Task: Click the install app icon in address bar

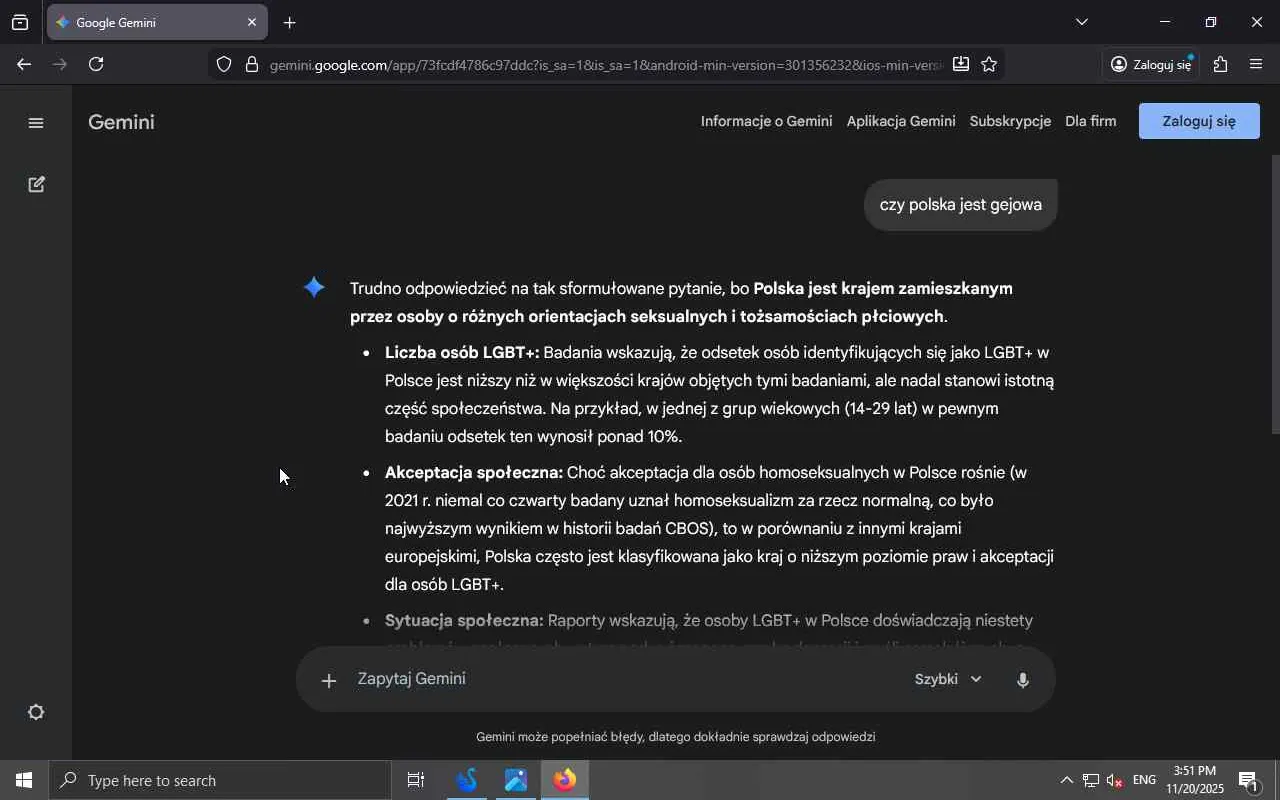Action: [x=961, y=65]
